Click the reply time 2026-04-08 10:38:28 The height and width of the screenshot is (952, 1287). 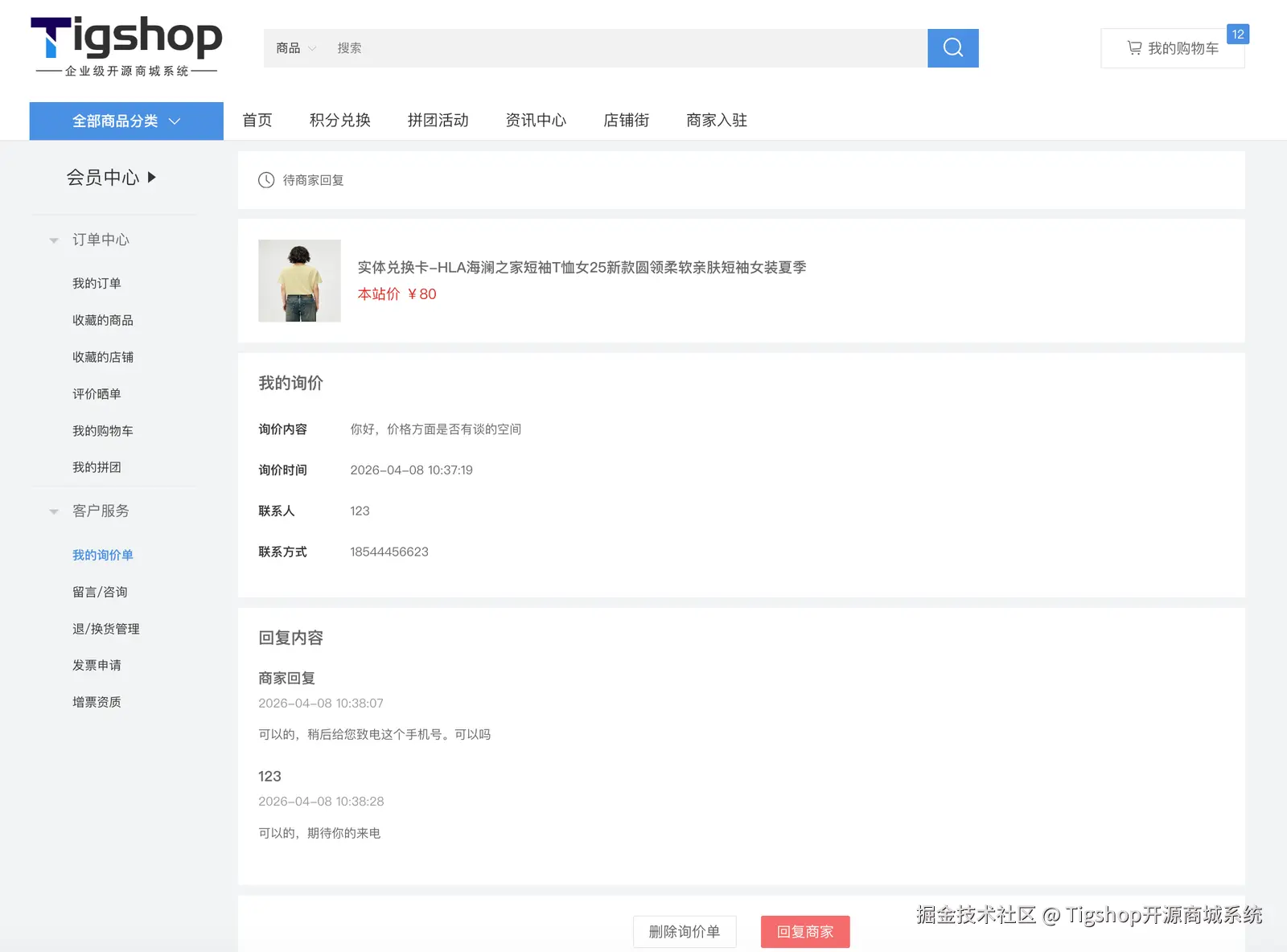point(321,802)
